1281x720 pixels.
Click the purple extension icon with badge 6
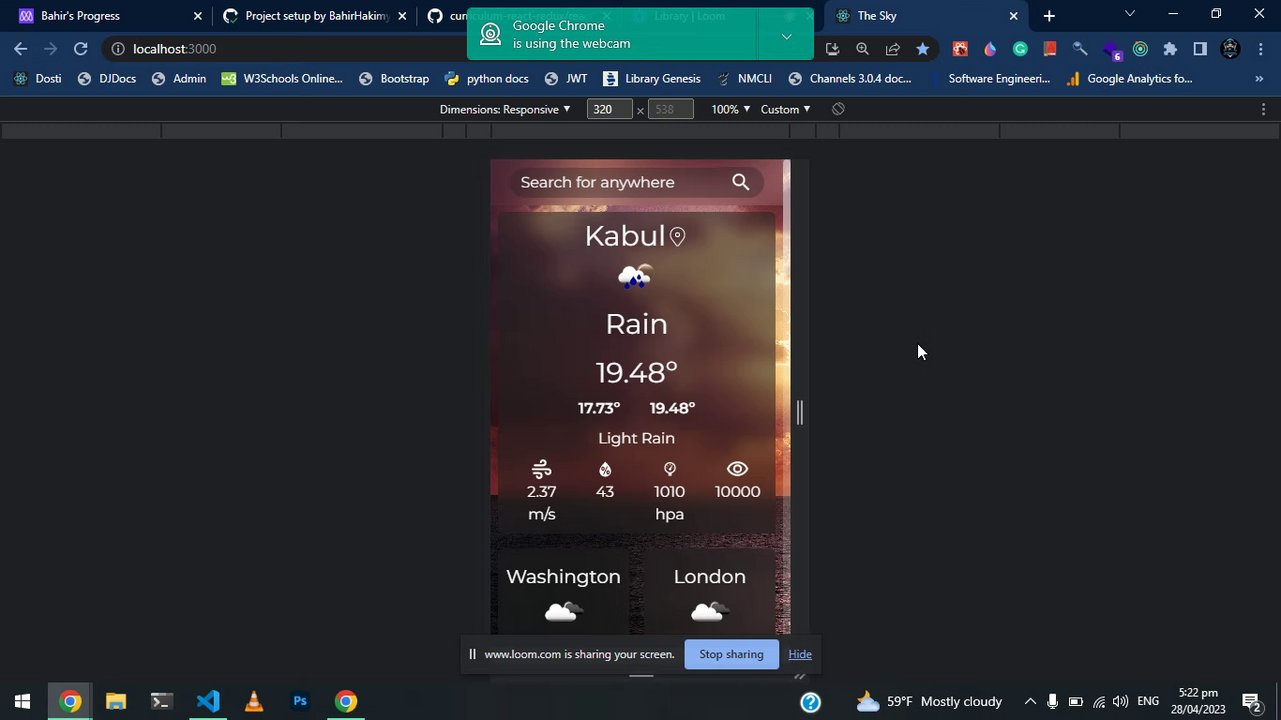coord(1111,50)
